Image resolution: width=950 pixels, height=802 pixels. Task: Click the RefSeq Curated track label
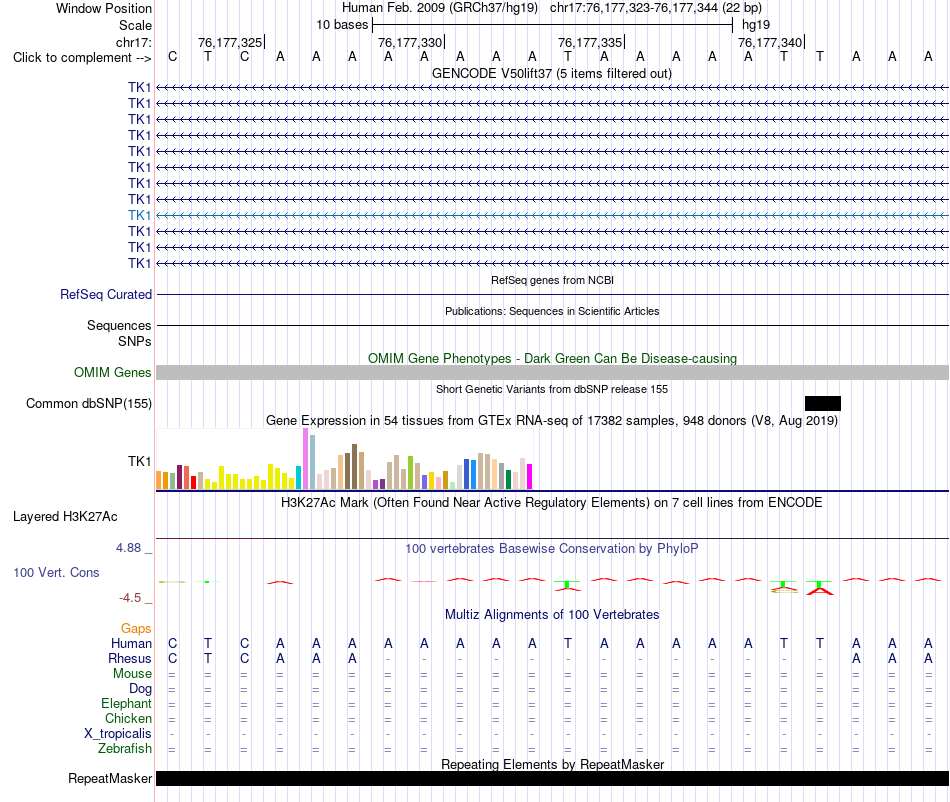pos(106,294)
